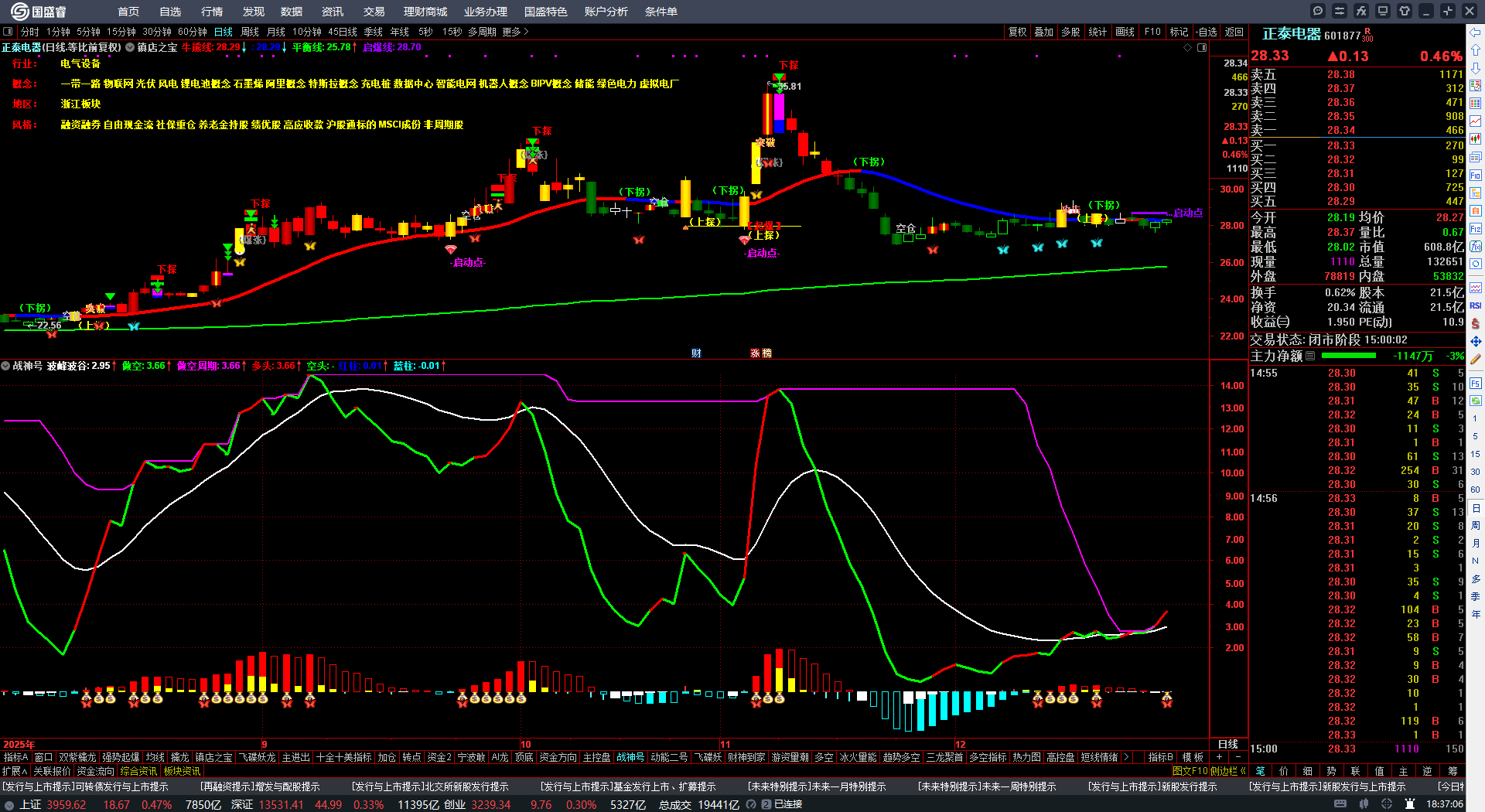This screenshot has height=812, width=1485.
Task: Click the list icon next to 主力净额
Action: coord(1310,356)
